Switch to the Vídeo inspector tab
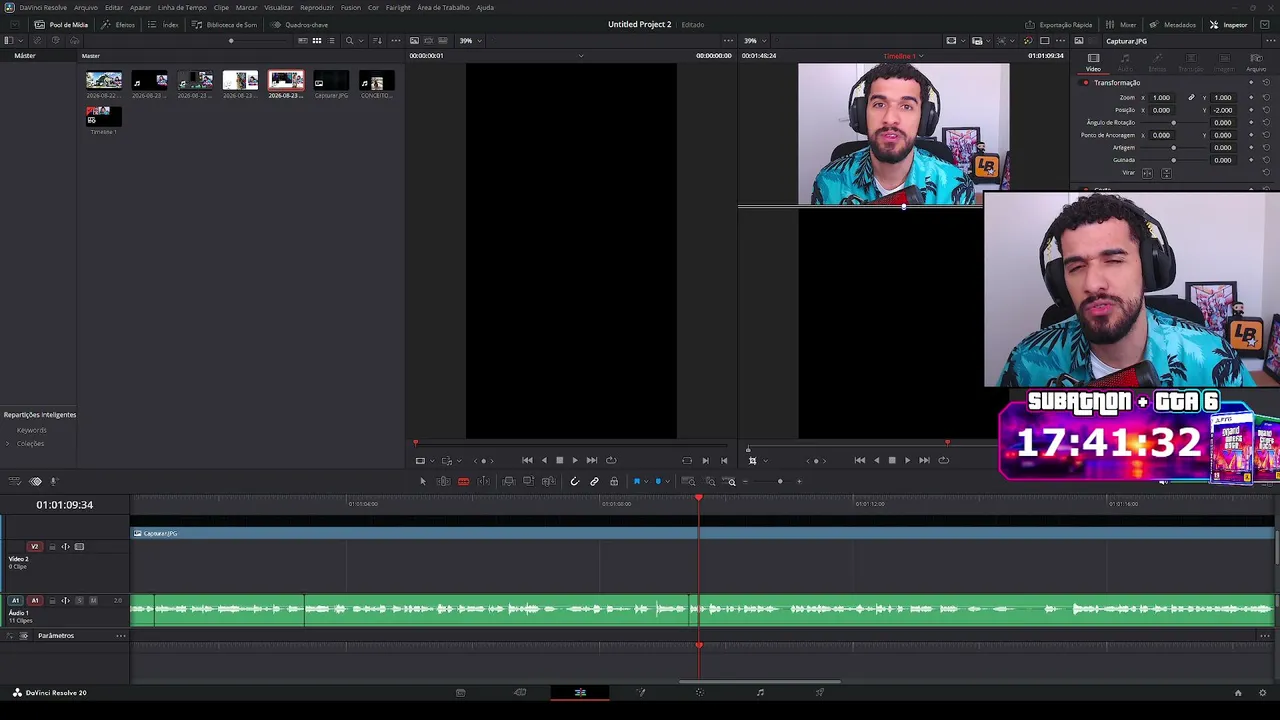This screenshot has width=1280, height=720. click(1093, 62)
